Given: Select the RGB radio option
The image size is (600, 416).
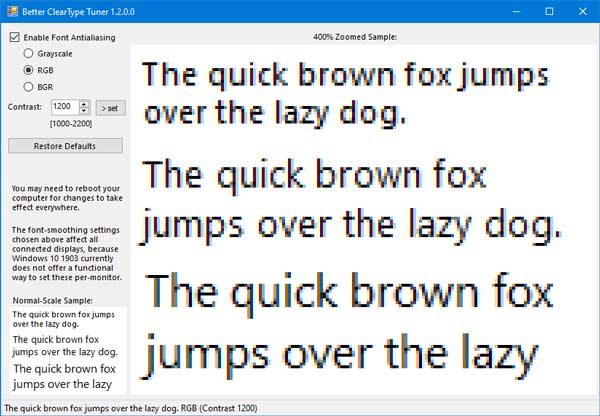Looking at the screenshot, I should (28, 70).
